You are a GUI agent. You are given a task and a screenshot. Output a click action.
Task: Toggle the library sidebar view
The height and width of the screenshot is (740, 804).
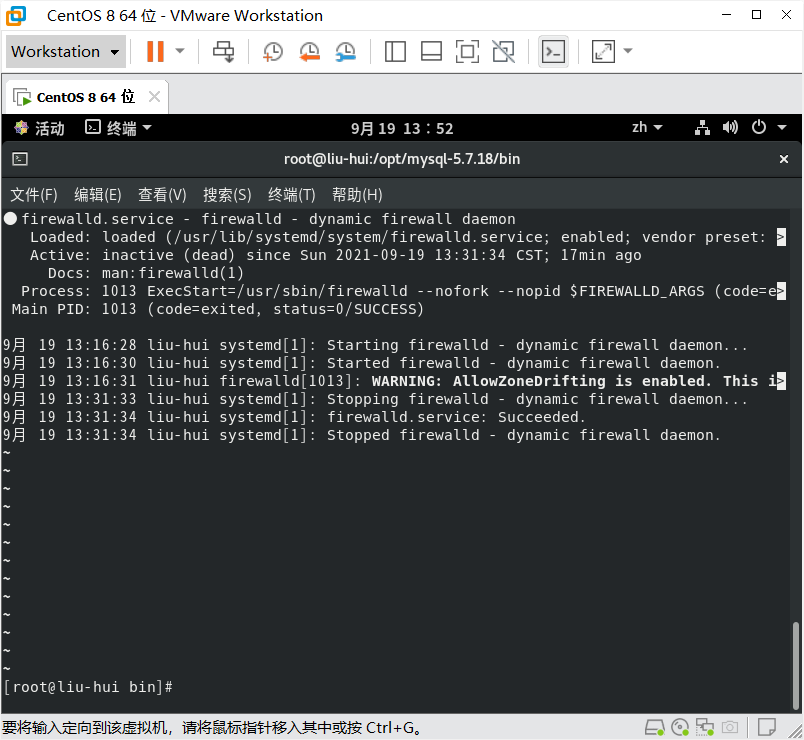[395, 51]
